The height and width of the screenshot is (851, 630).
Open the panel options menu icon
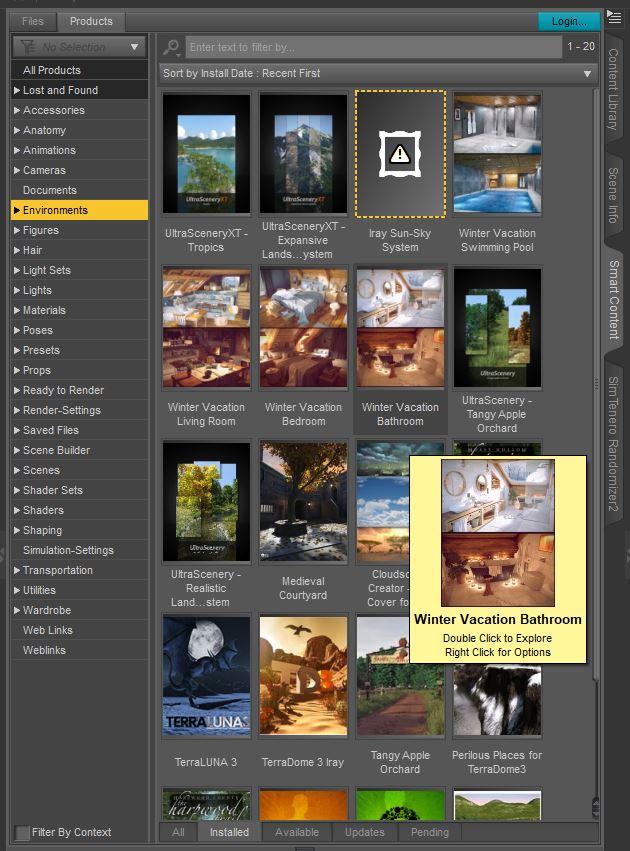pyautogui.click(x=614, y=17)
